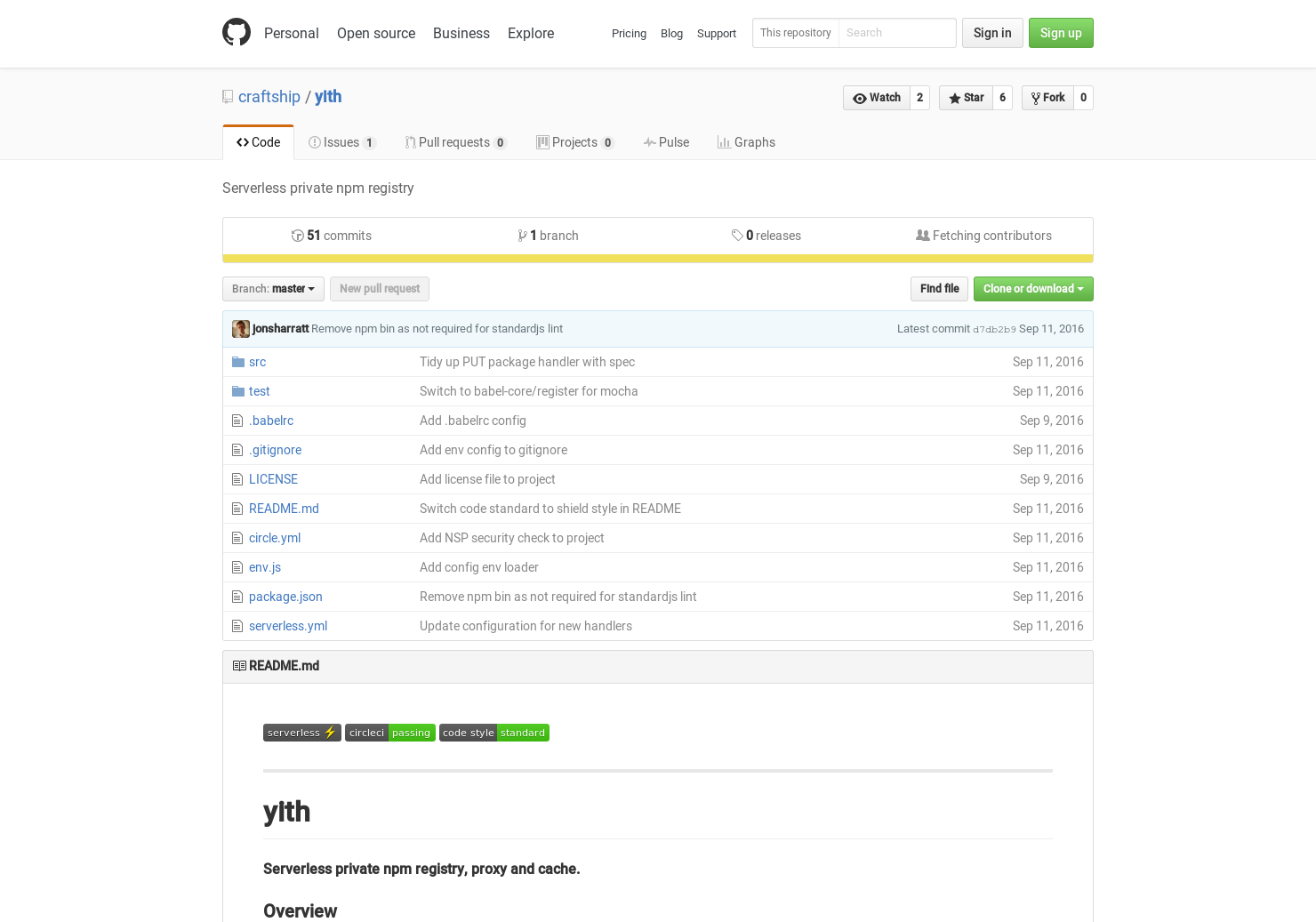Click the repository book icon beside craftship
The image size is (1316, 922).
point(228,97)
